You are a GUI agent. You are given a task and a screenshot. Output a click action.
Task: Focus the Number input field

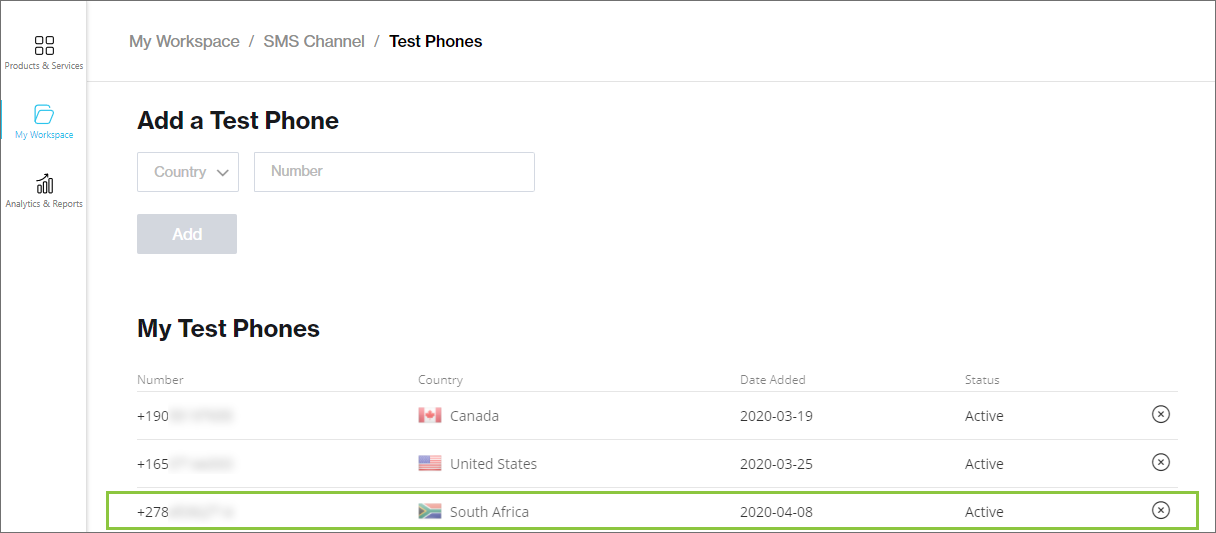pos(394,172)
